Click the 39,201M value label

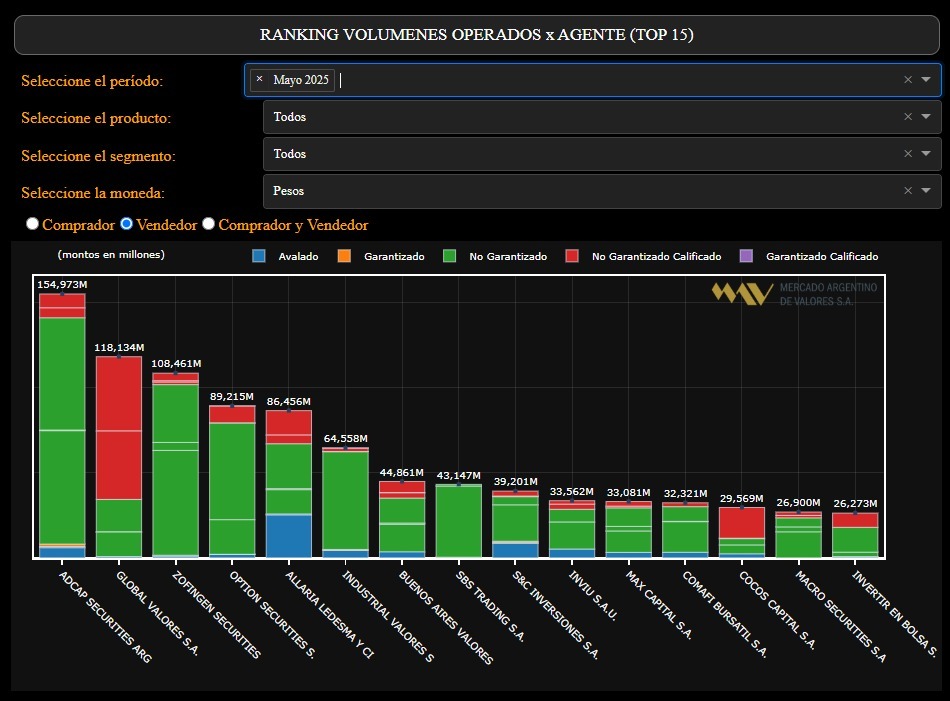(516, 481)
